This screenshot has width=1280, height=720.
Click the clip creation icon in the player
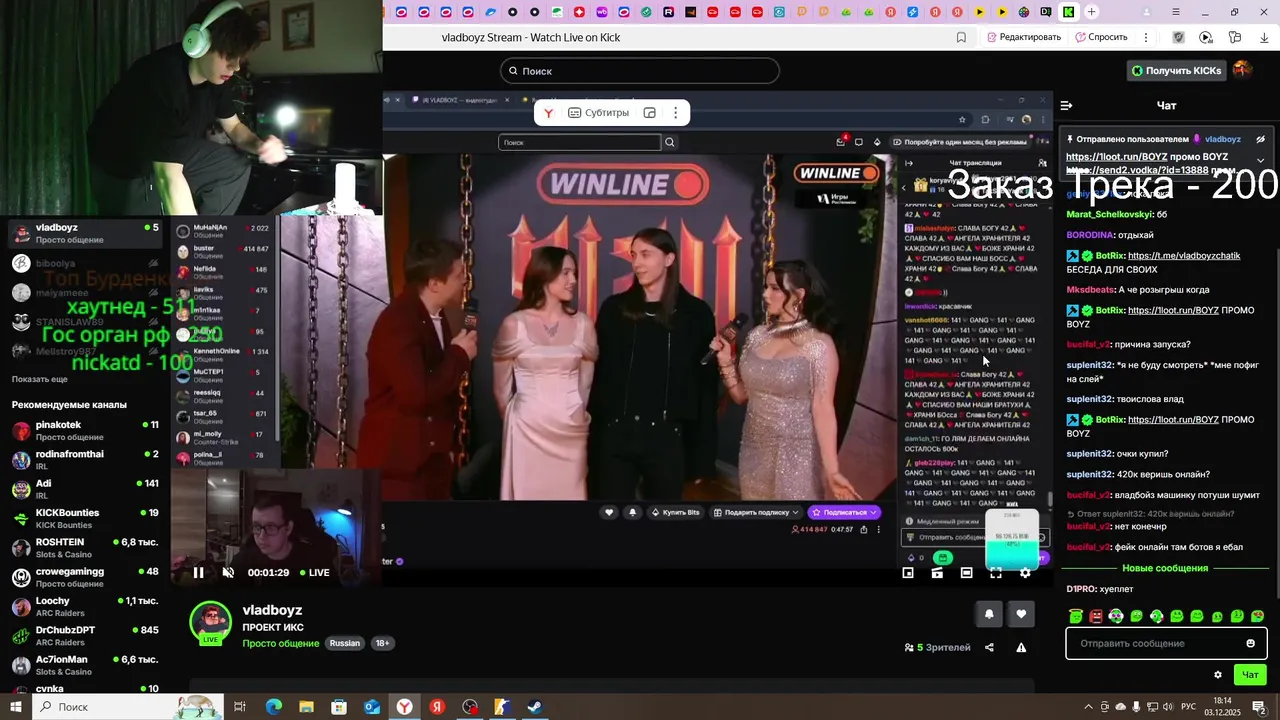937,573
